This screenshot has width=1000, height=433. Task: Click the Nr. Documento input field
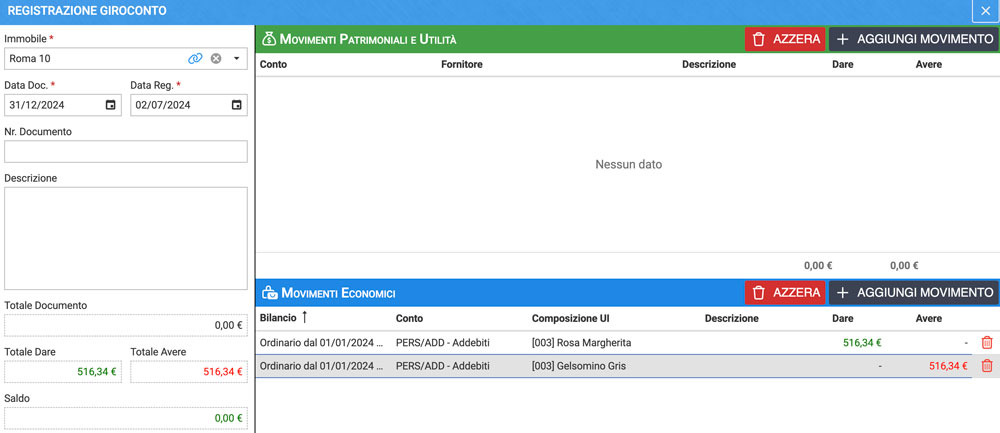click(126, 152)
